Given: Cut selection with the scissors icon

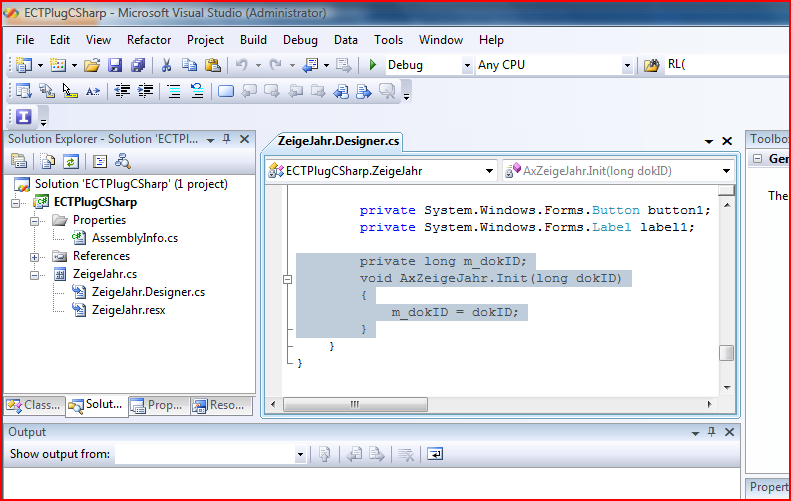Looking at the screenshot, I should [x=166, y=65].
